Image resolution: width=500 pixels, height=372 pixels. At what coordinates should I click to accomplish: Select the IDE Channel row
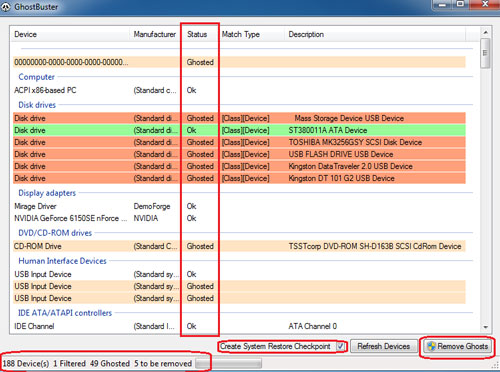(x=239, y=326)
